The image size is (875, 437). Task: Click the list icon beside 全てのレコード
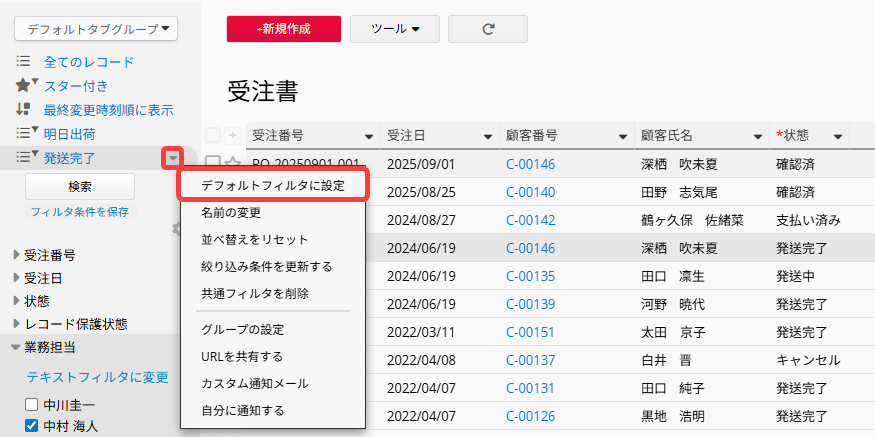pyautogui.click(x=23, y=62)
